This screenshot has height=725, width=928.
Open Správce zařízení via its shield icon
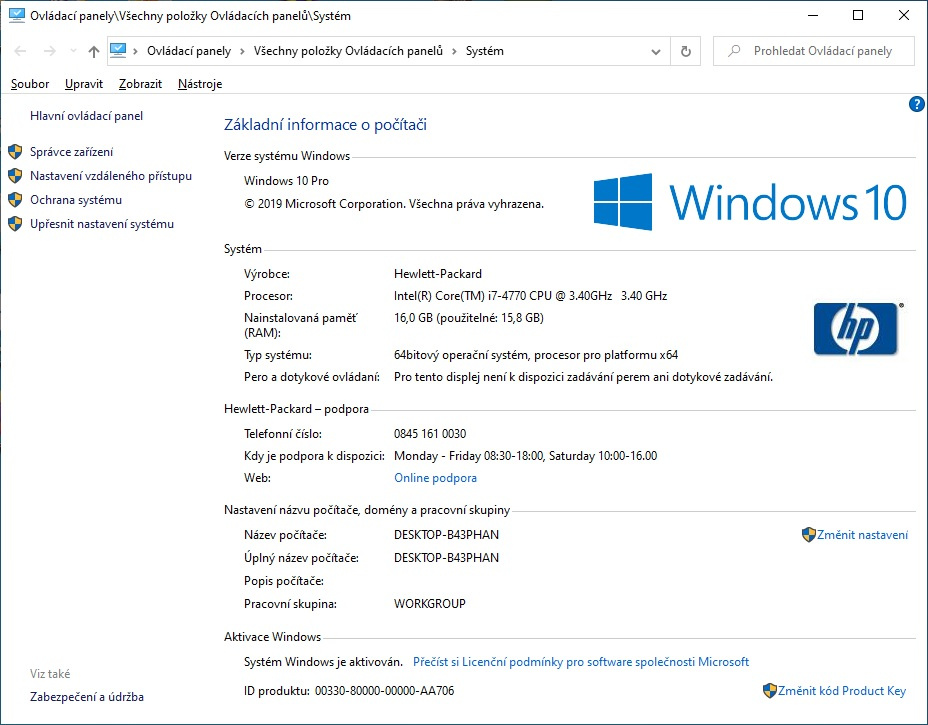[x=14, y=152]
